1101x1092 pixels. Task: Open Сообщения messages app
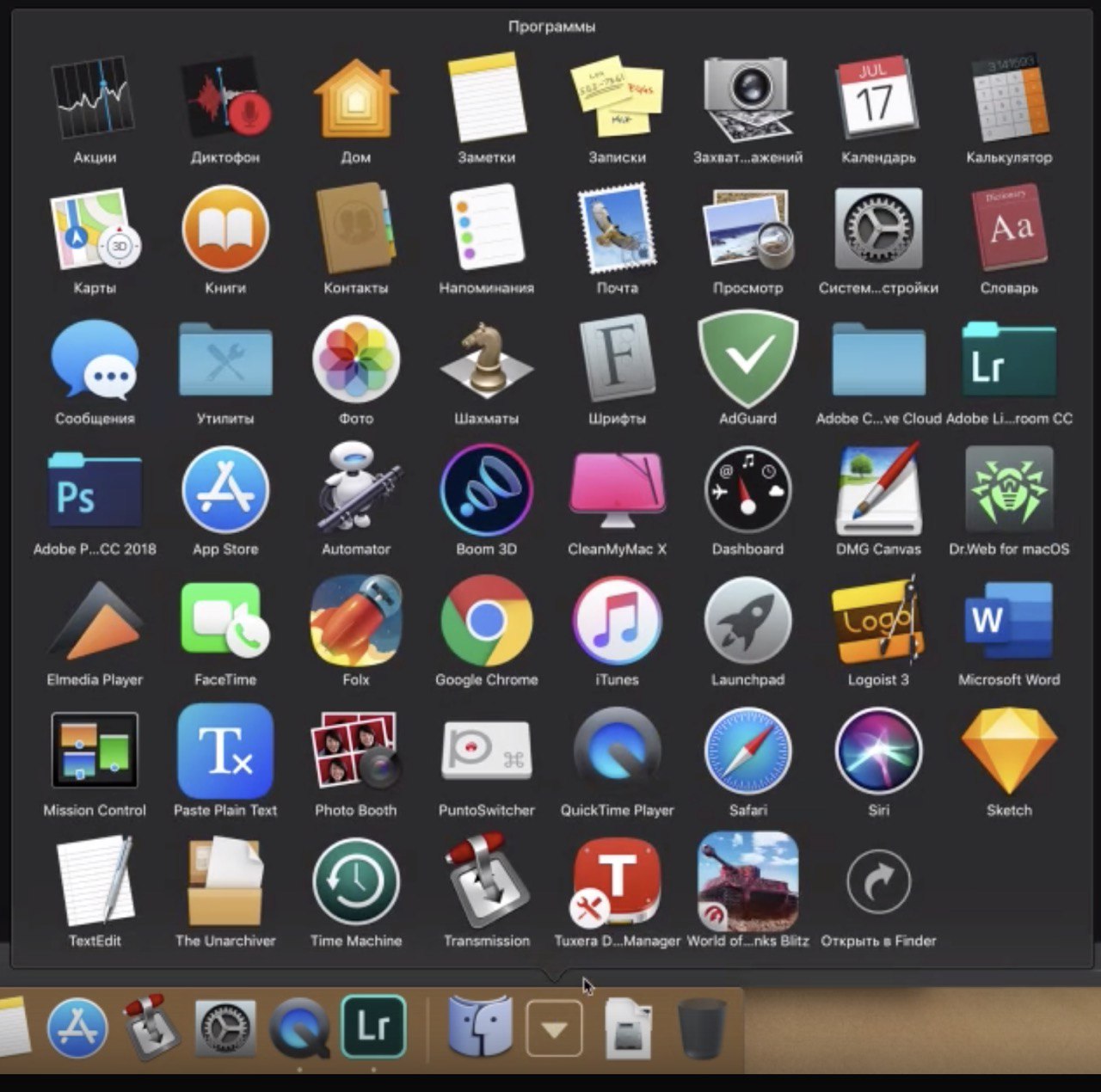click(95, 359)
